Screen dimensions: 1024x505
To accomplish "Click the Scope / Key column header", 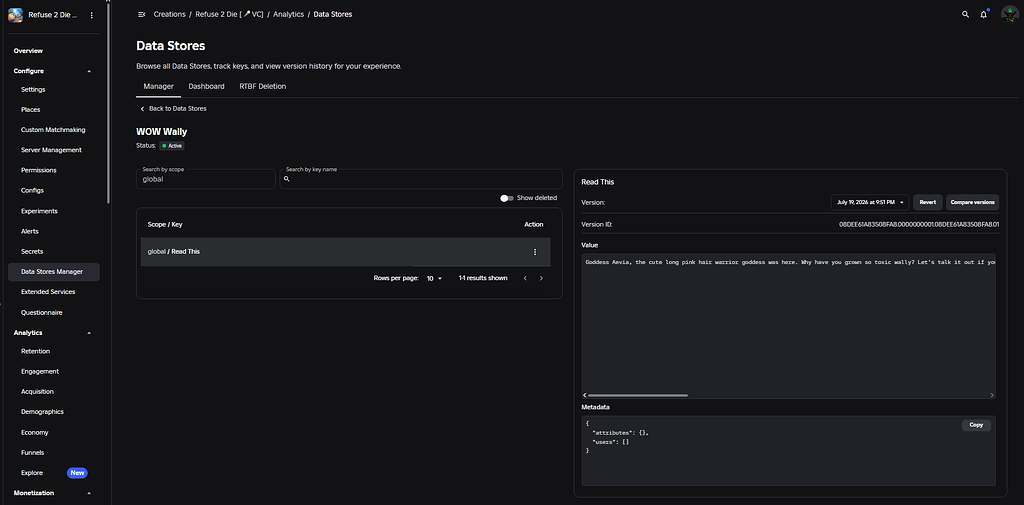I will [165, 224].
